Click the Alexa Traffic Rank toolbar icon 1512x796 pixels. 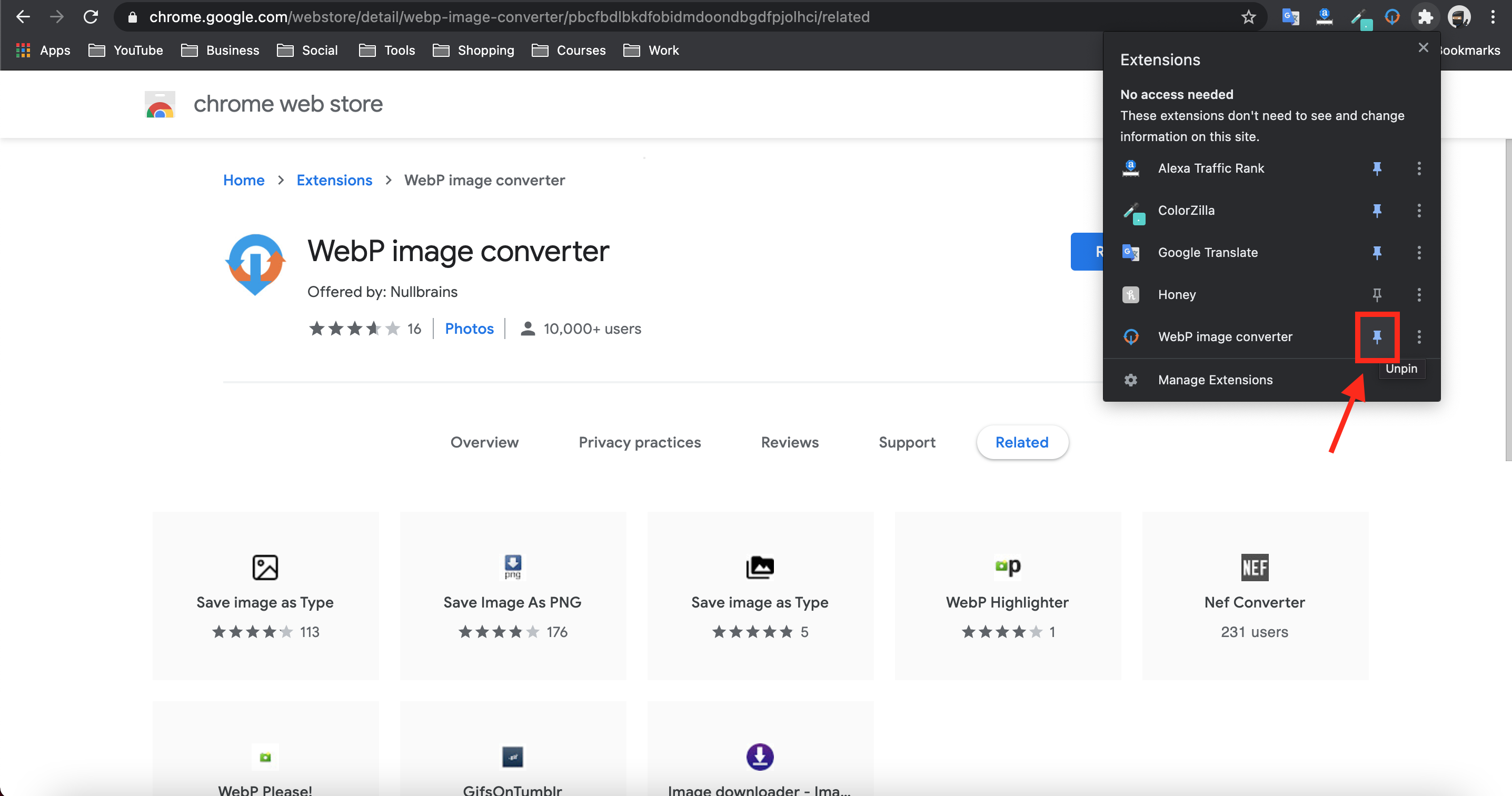click(1324, 17)
